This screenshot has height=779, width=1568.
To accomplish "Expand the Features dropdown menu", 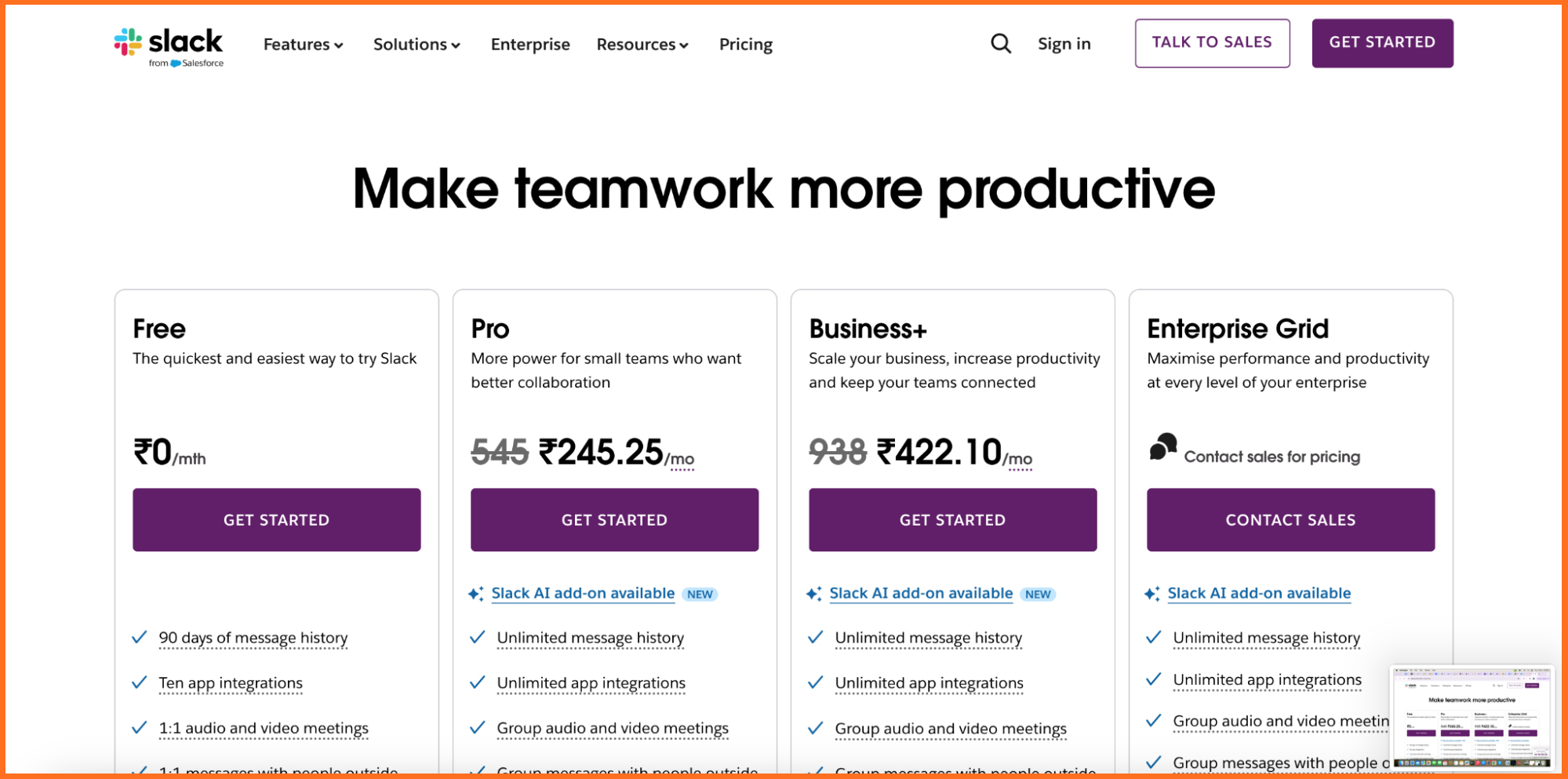I will (x=304, y=45).
